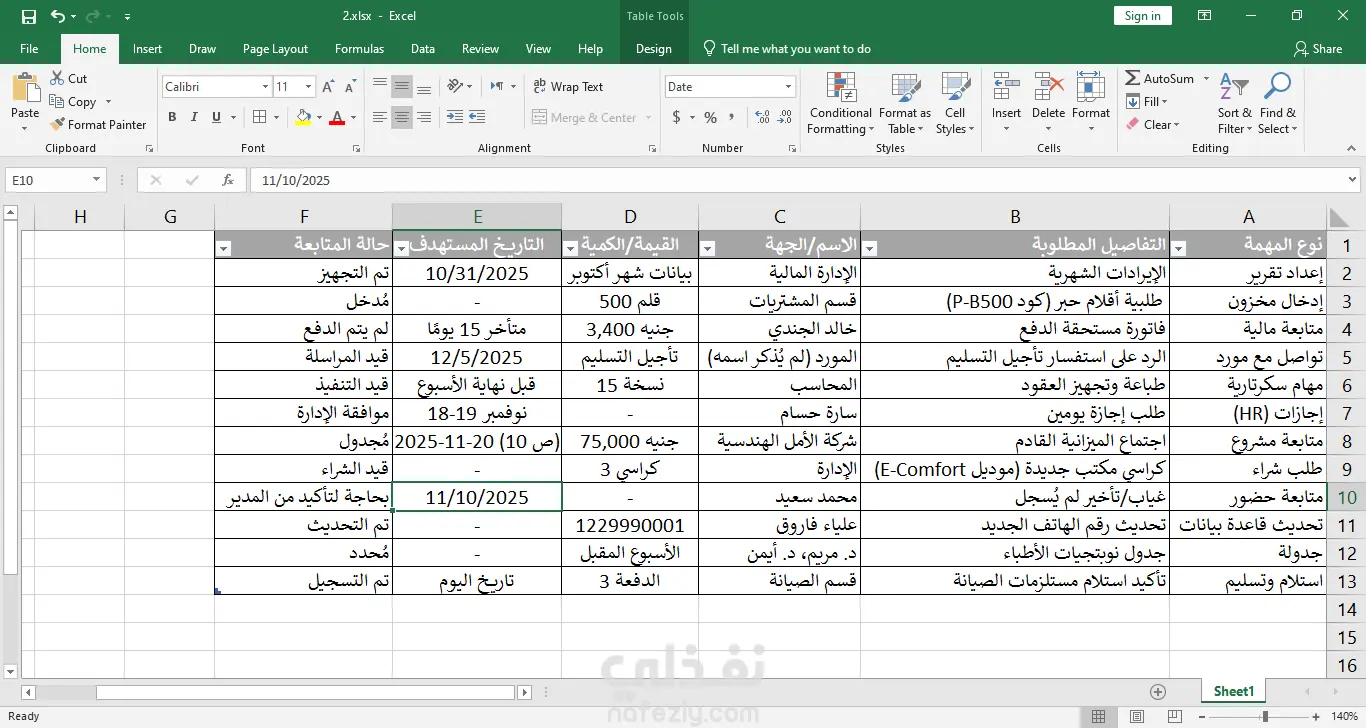Cut the selected cell
The height and width of the screenshot is (728, 1366).
[68, 78]
